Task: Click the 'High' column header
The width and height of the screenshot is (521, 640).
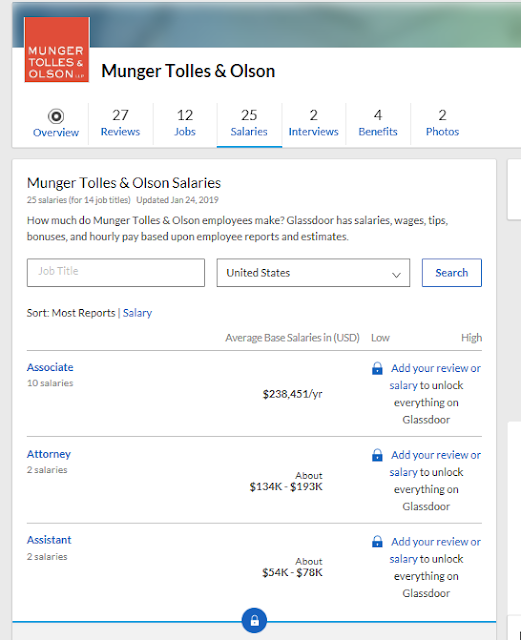Action: point(472,338)
